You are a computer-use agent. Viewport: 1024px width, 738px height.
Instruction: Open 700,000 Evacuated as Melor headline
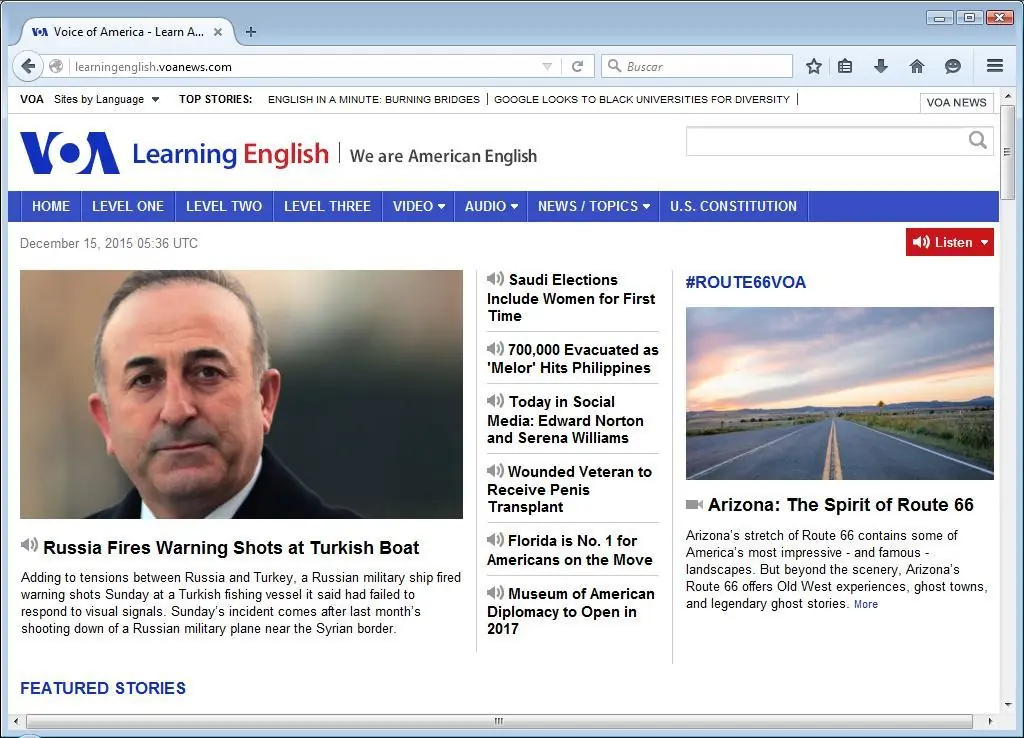573,359
